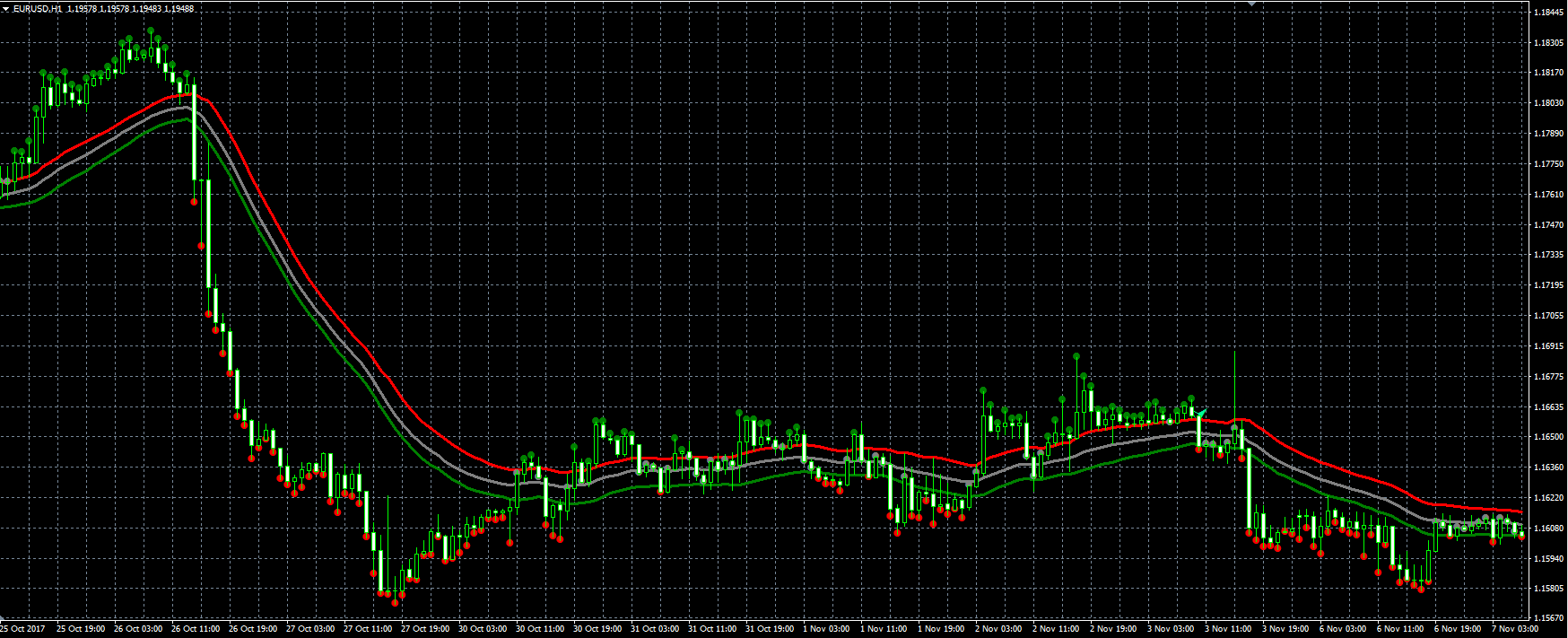The image size is (1568, 638).
Task: Select the 1.18170 price level label
Action: coord(1549,73)
